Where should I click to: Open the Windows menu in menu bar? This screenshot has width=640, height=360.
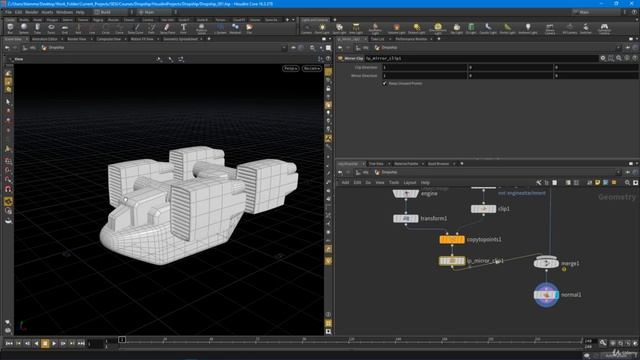pos(64,12)
